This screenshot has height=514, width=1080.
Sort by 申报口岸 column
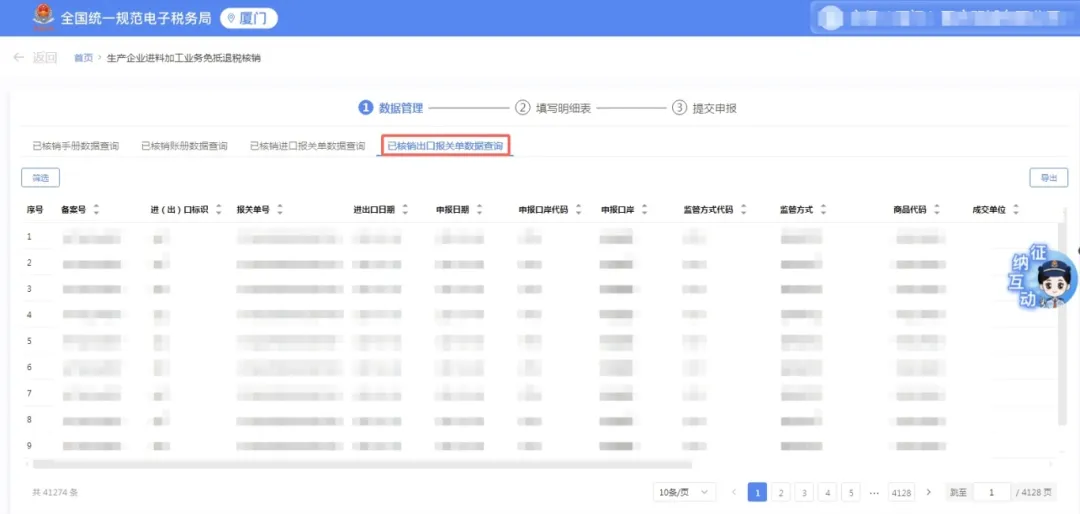click(644, 210)
